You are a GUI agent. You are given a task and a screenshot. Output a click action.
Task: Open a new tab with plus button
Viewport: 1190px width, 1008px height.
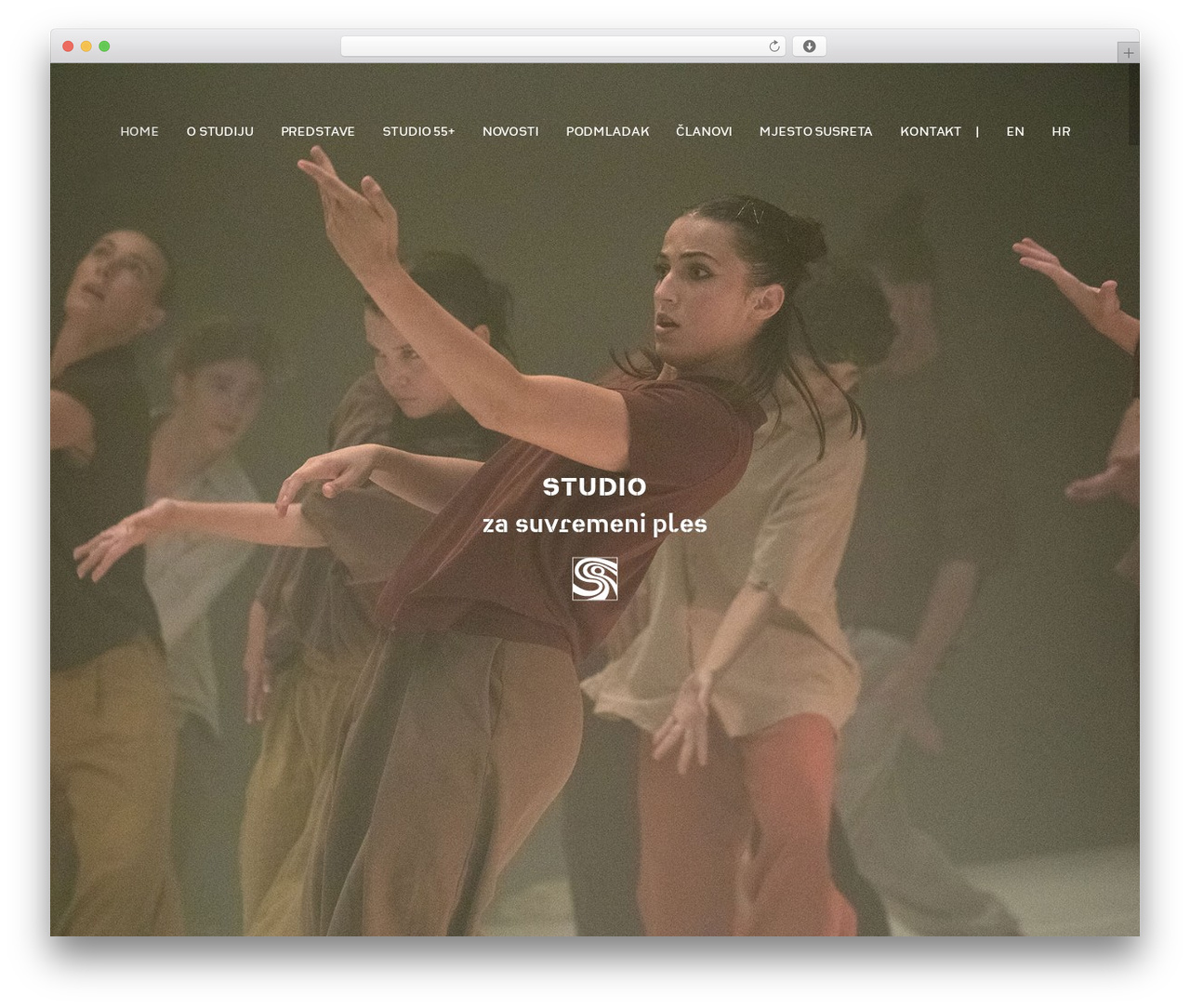click(1128, 53)
